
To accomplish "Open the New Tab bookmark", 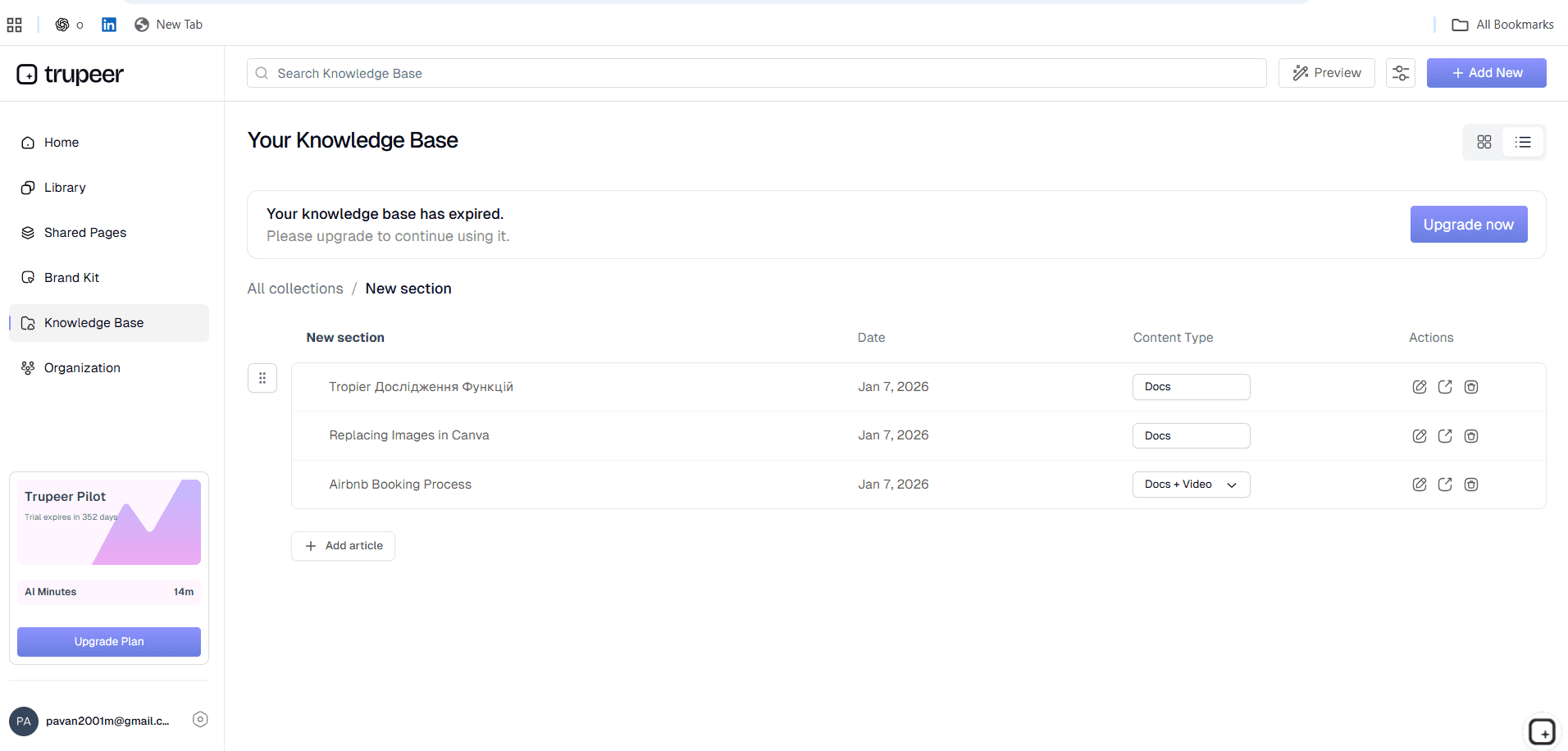I will pos(168,25).
